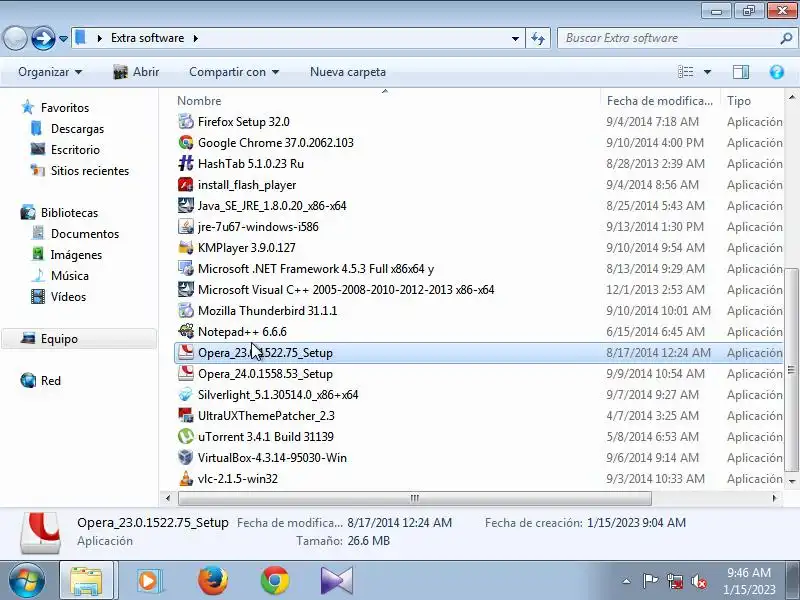Show hidden tray icons arrow
This screenshot has height=600, width=800.
point(627,581)
